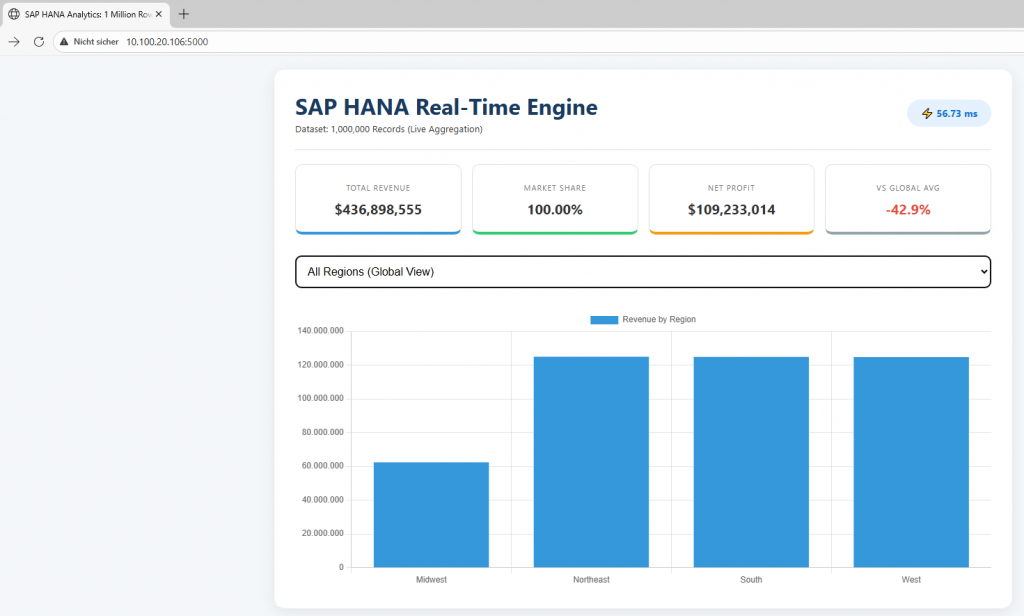
Task: Close the SAP HANA Analytics tab
Action: [x=160, y=14]
